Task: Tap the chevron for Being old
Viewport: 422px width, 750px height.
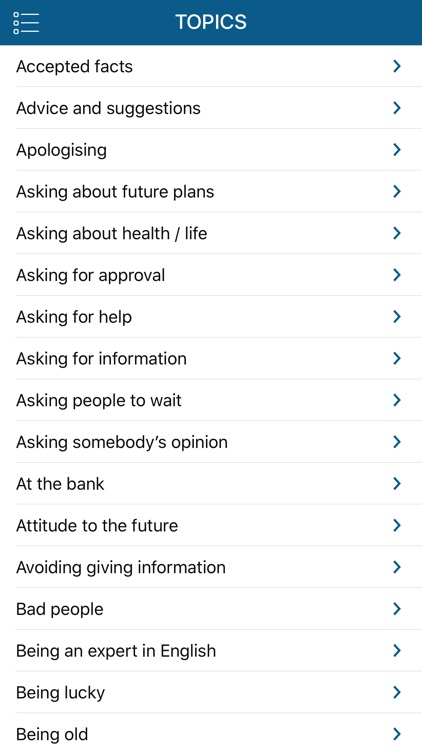Action: click(x=397, y=734)
